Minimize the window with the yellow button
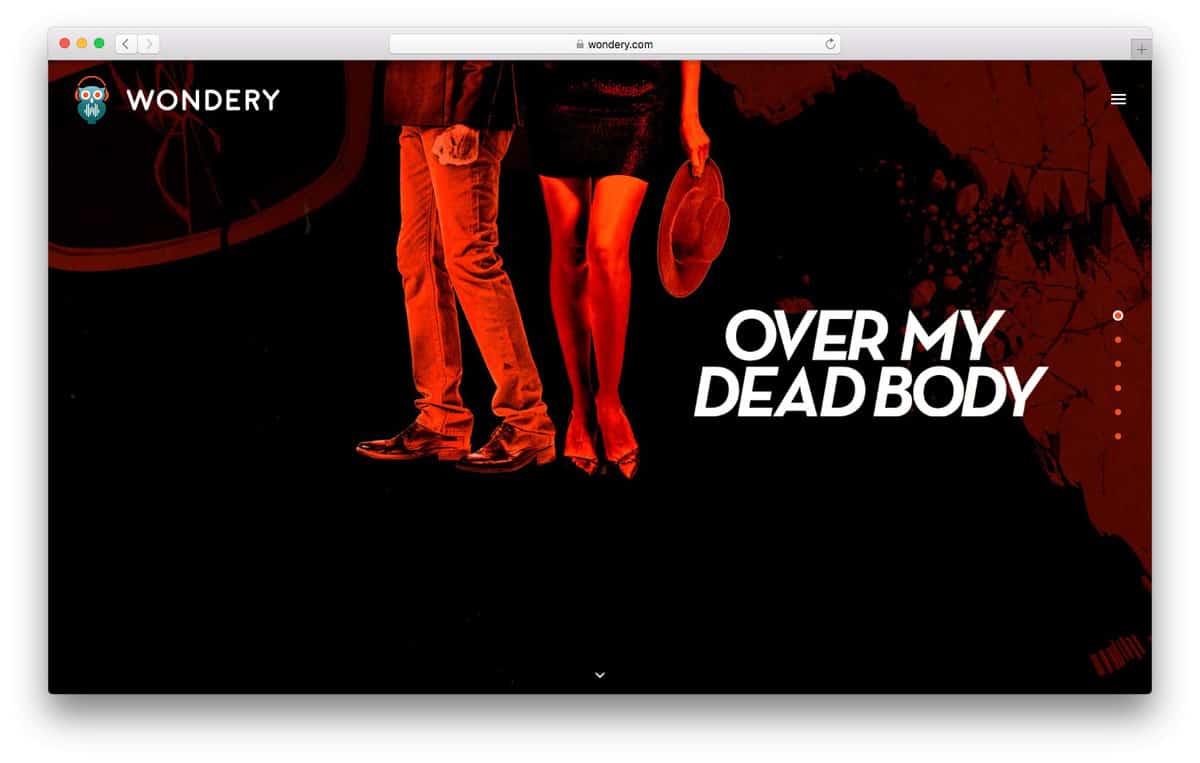This screenshot has width=1200, height=763. tap(82, 43)
